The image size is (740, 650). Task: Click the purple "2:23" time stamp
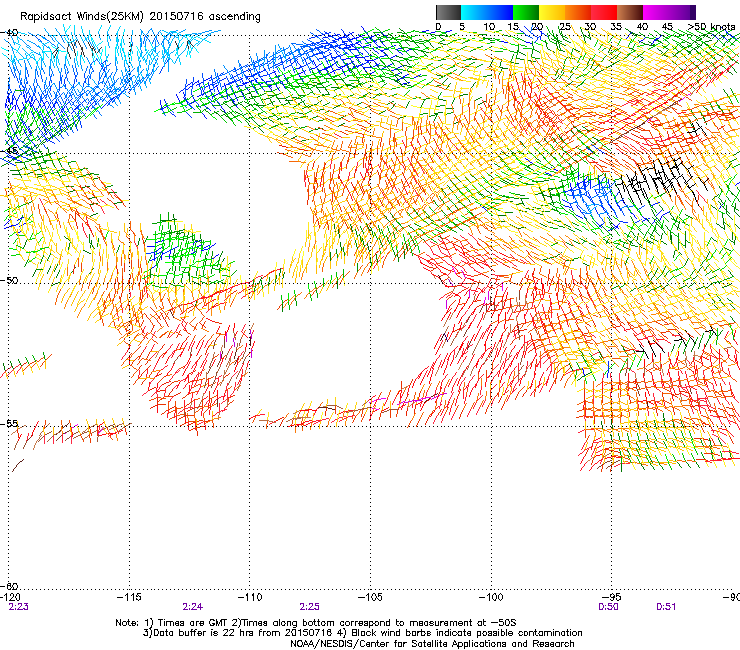(x=18, y=607)
